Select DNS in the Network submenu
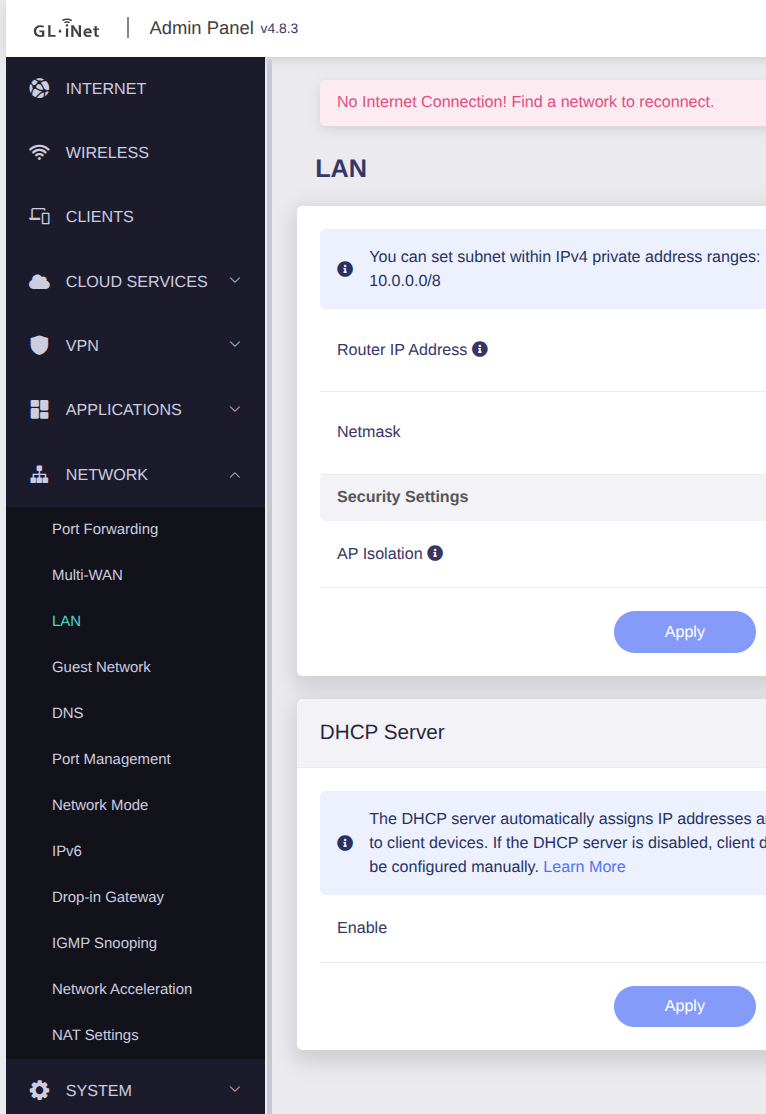Viewport: 766px width, 1114px height. tap(68, 713)
